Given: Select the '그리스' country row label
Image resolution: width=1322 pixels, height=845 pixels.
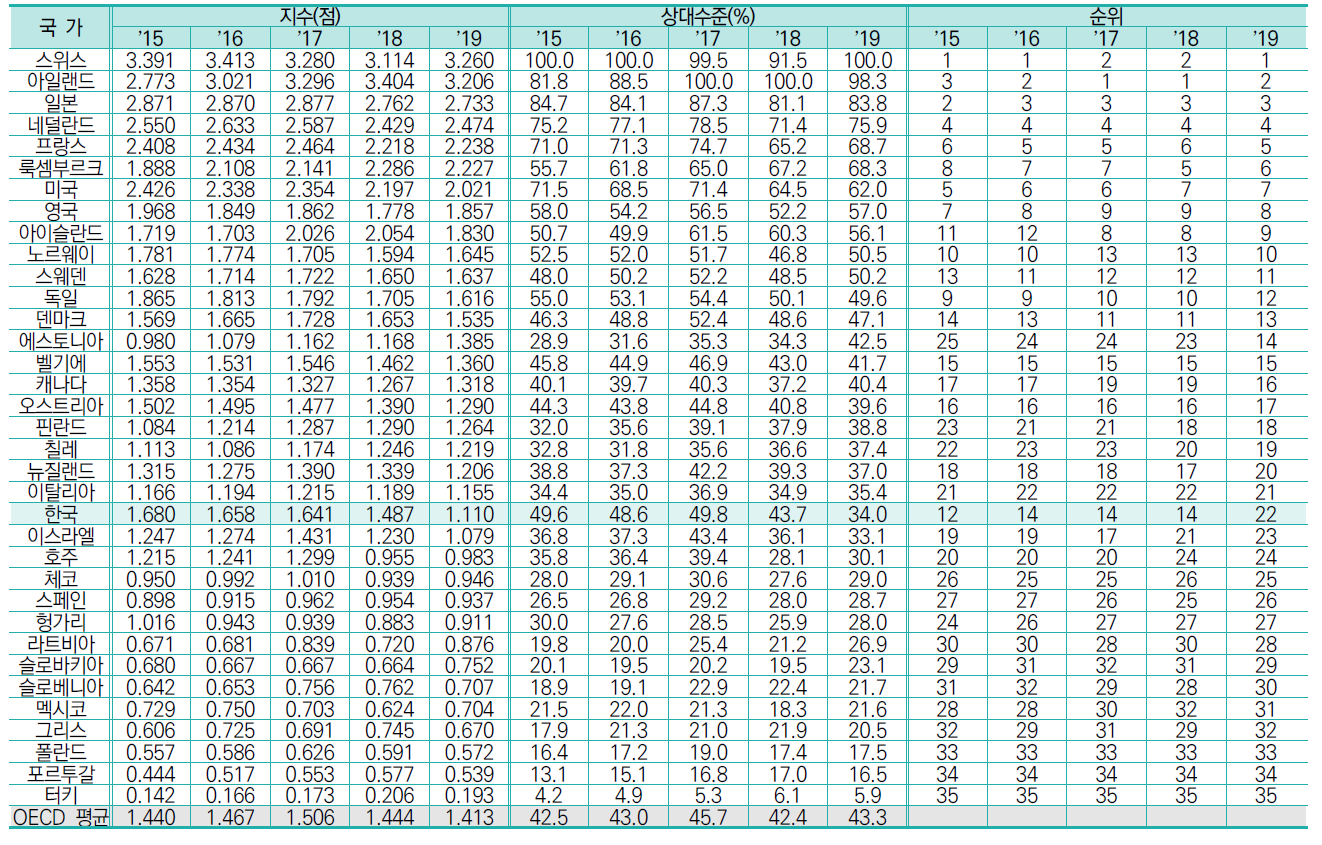Looking at the screenshot, I should (x=61, y=732).
